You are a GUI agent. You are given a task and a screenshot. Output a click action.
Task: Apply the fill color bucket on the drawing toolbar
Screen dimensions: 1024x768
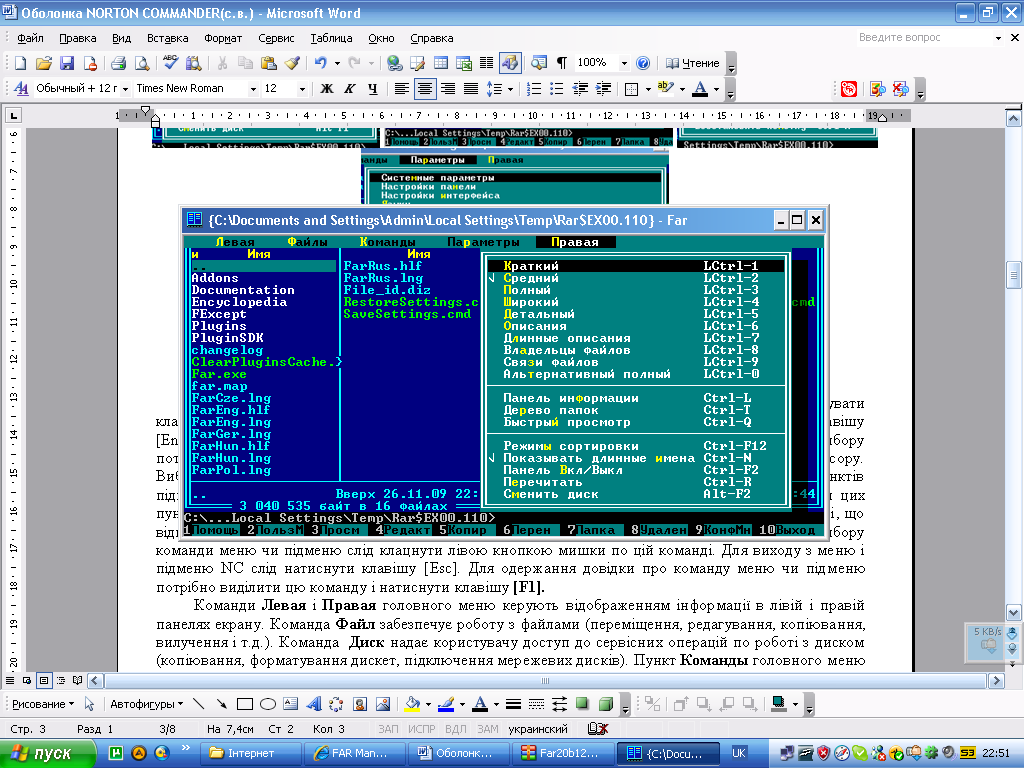[x=412, y=704]
